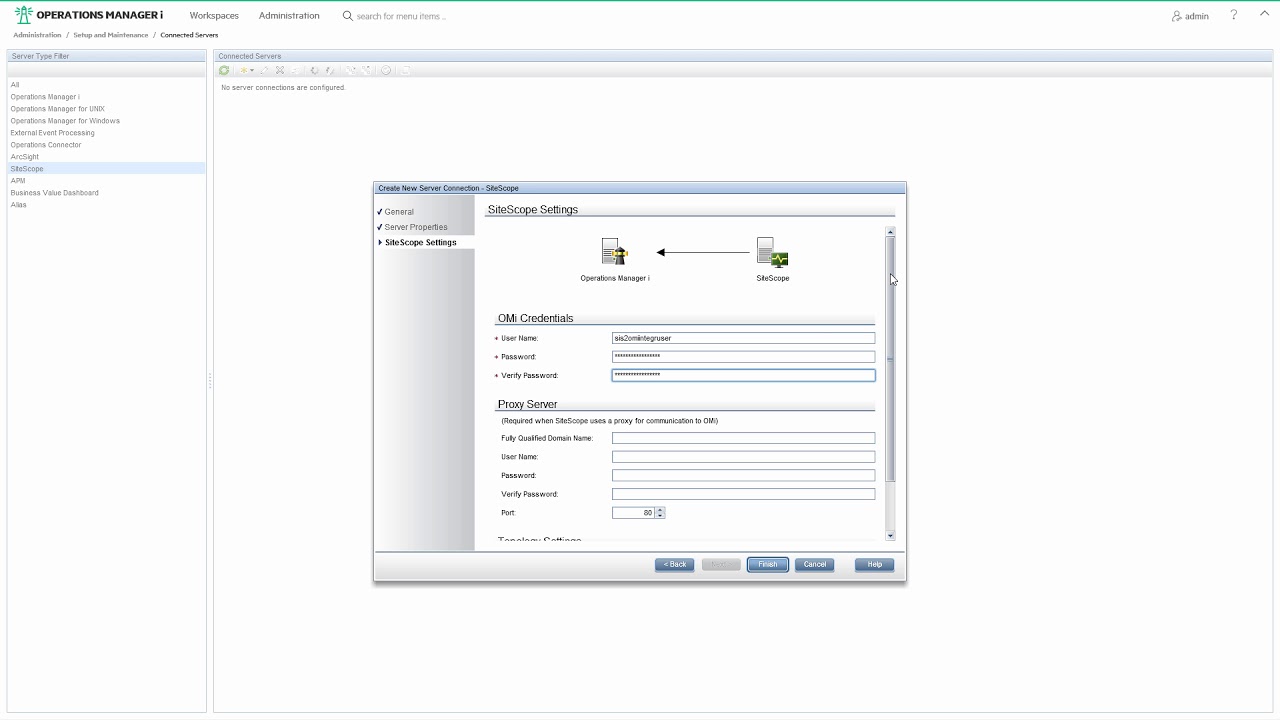Cancel the new server connection dialog

click(815, 564)
